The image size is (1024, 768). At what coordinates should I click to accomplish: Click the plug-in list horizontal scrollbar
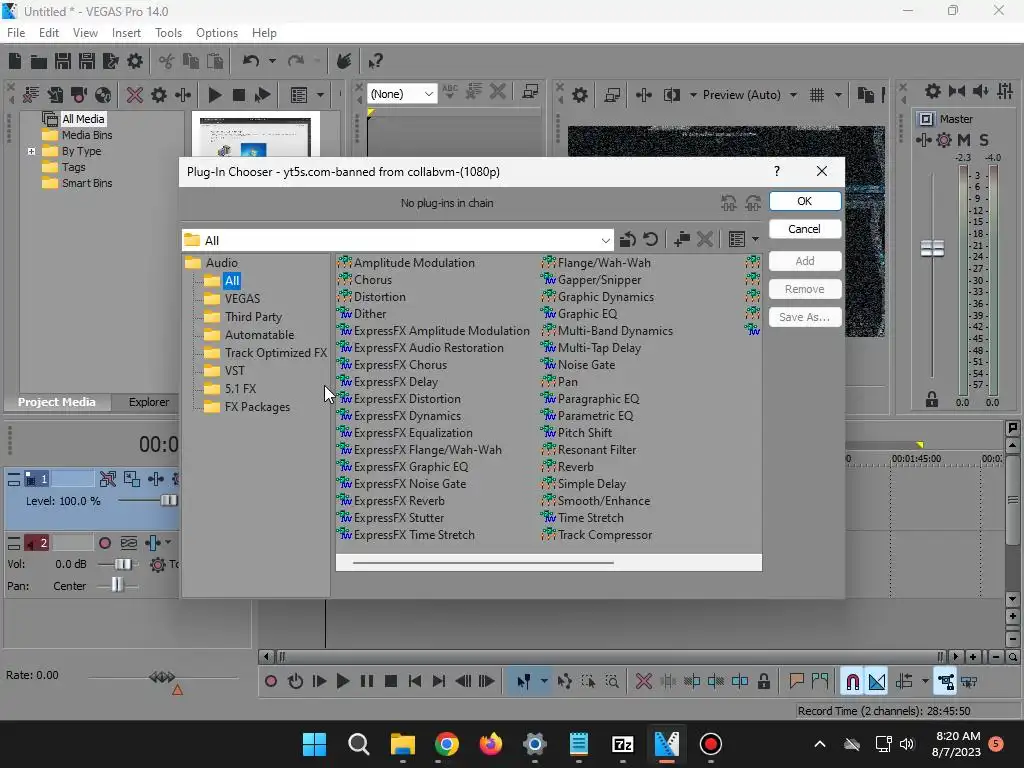point(483,562)
